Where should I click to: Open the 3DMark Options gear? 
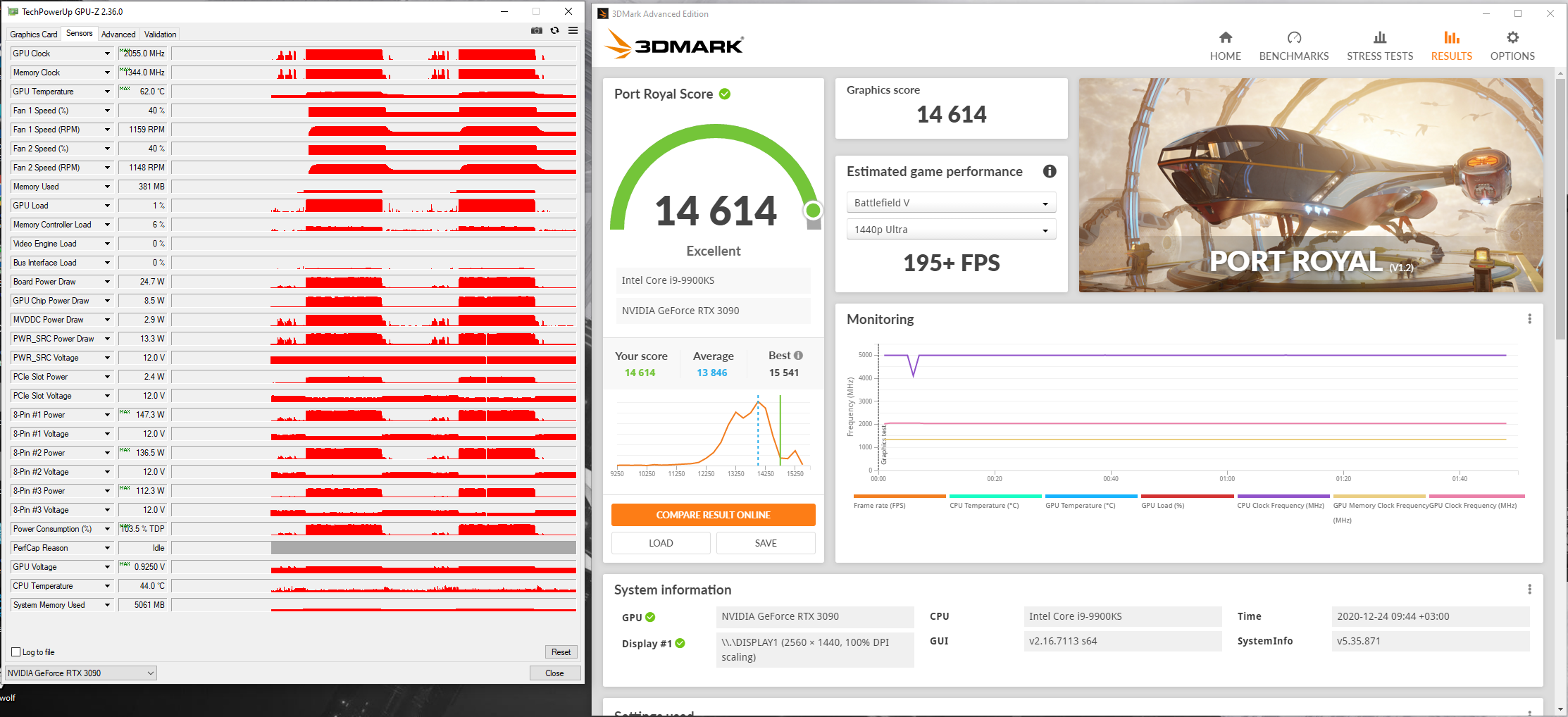click(1512, 46)
